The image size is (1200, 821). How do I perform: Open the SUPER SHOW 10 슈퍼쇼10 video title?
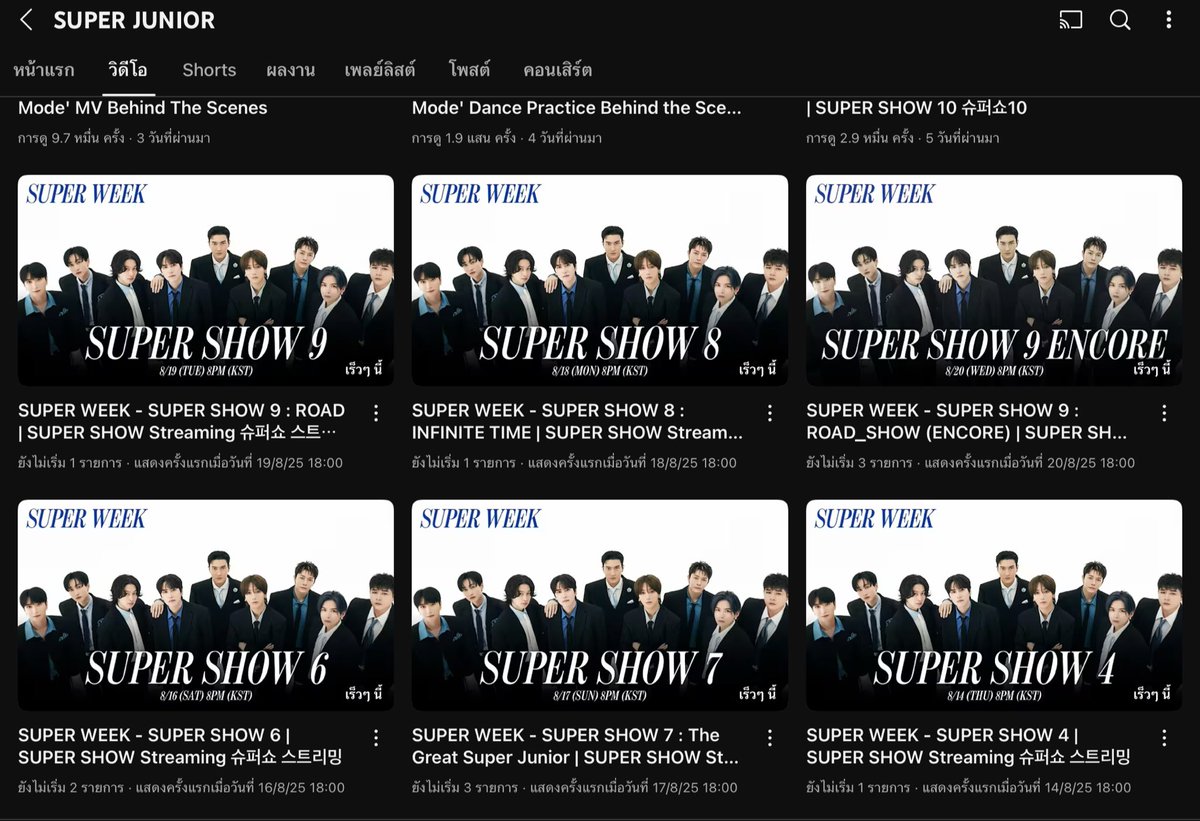click(x=916, y=108)
